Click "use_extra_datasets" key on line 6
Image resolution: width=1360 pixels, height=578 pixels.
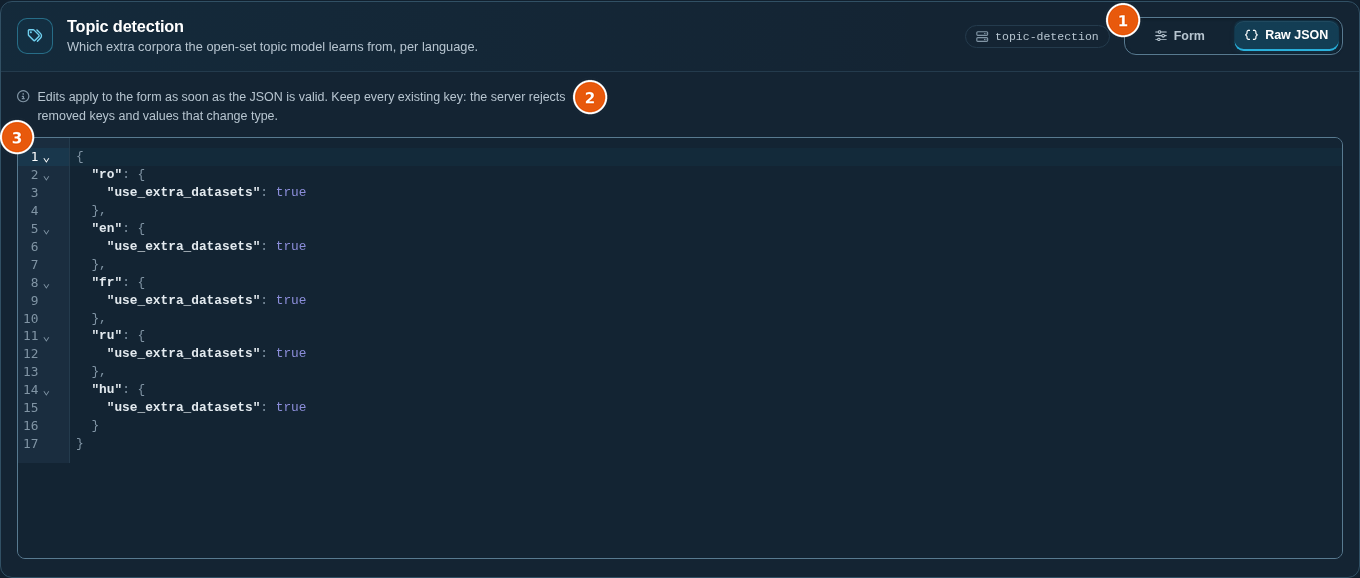coord(184,246)
